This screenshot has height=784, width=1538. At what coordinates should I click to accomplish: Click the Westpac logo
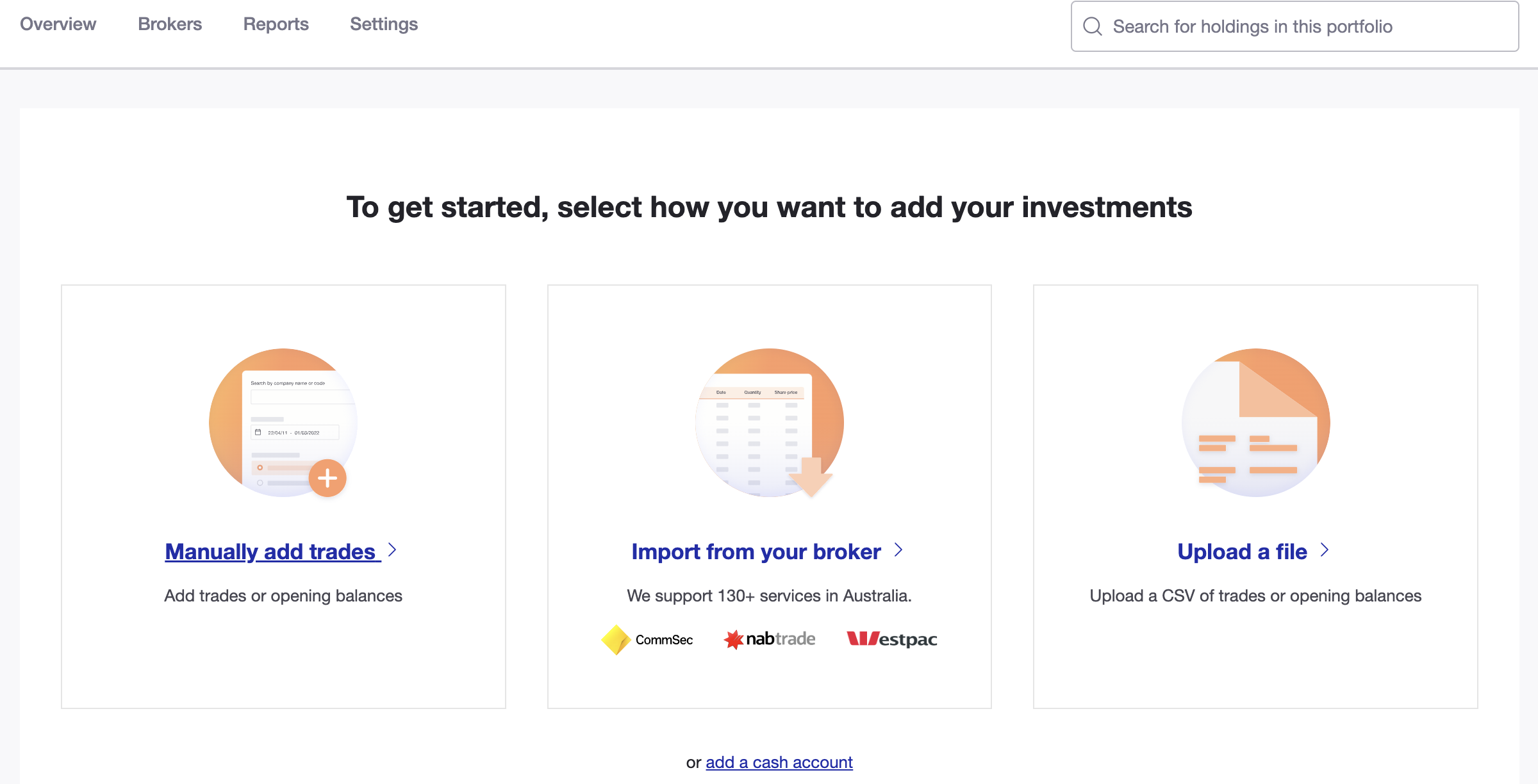point(891,639)
